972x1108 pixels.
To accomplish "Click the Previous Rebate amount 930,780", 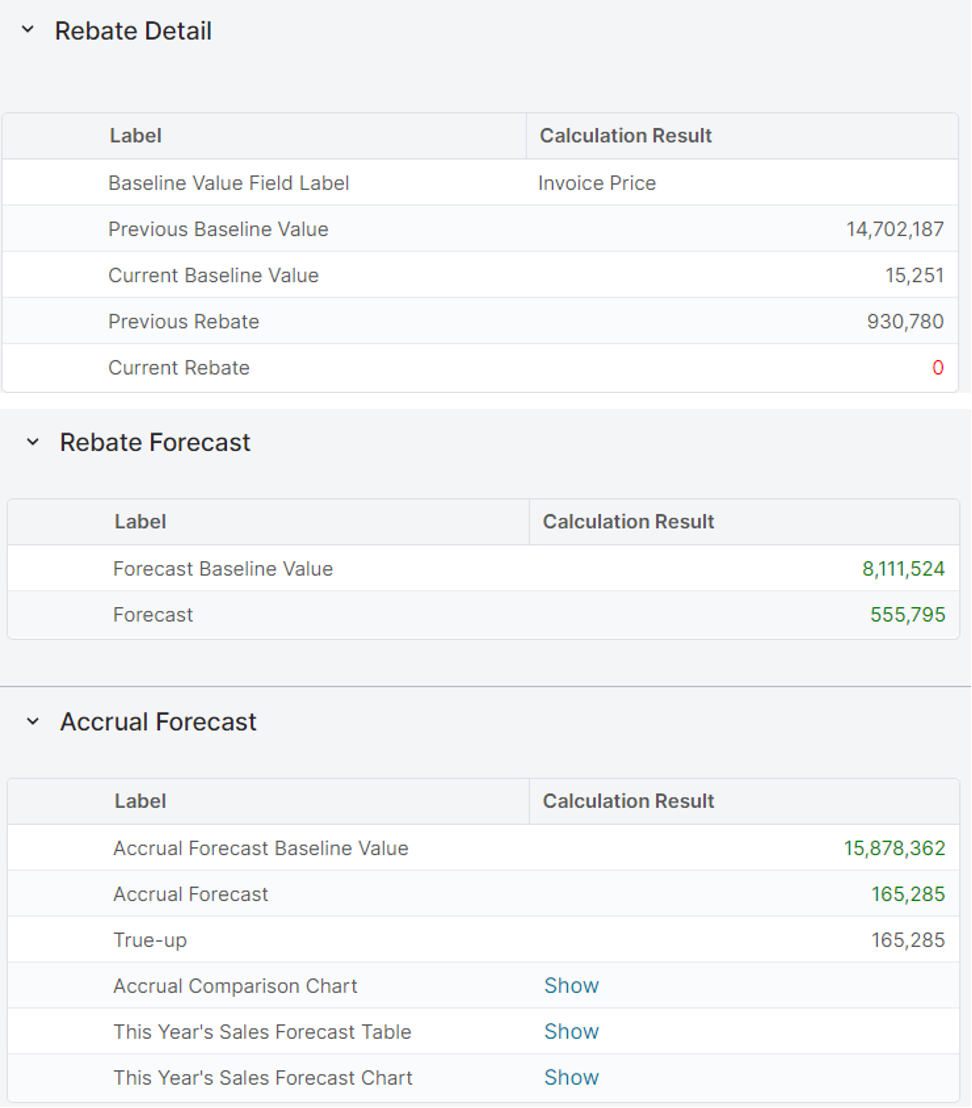I will coord(905,322).
